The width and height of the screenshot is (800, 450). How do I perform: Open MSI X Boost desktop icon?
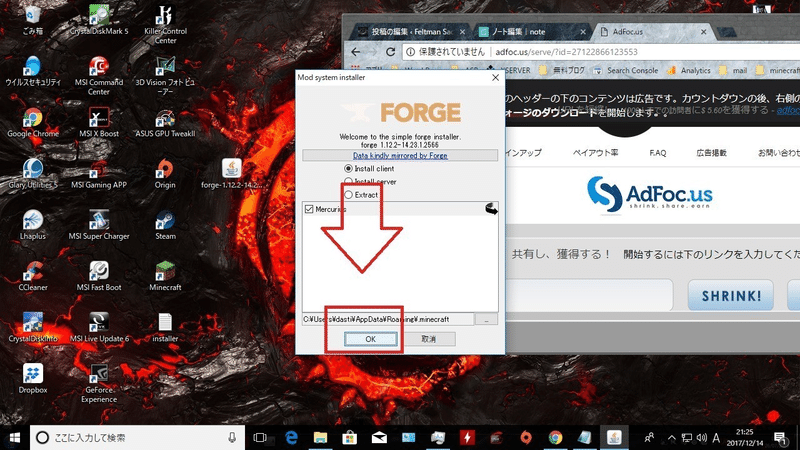pos(99,122)
